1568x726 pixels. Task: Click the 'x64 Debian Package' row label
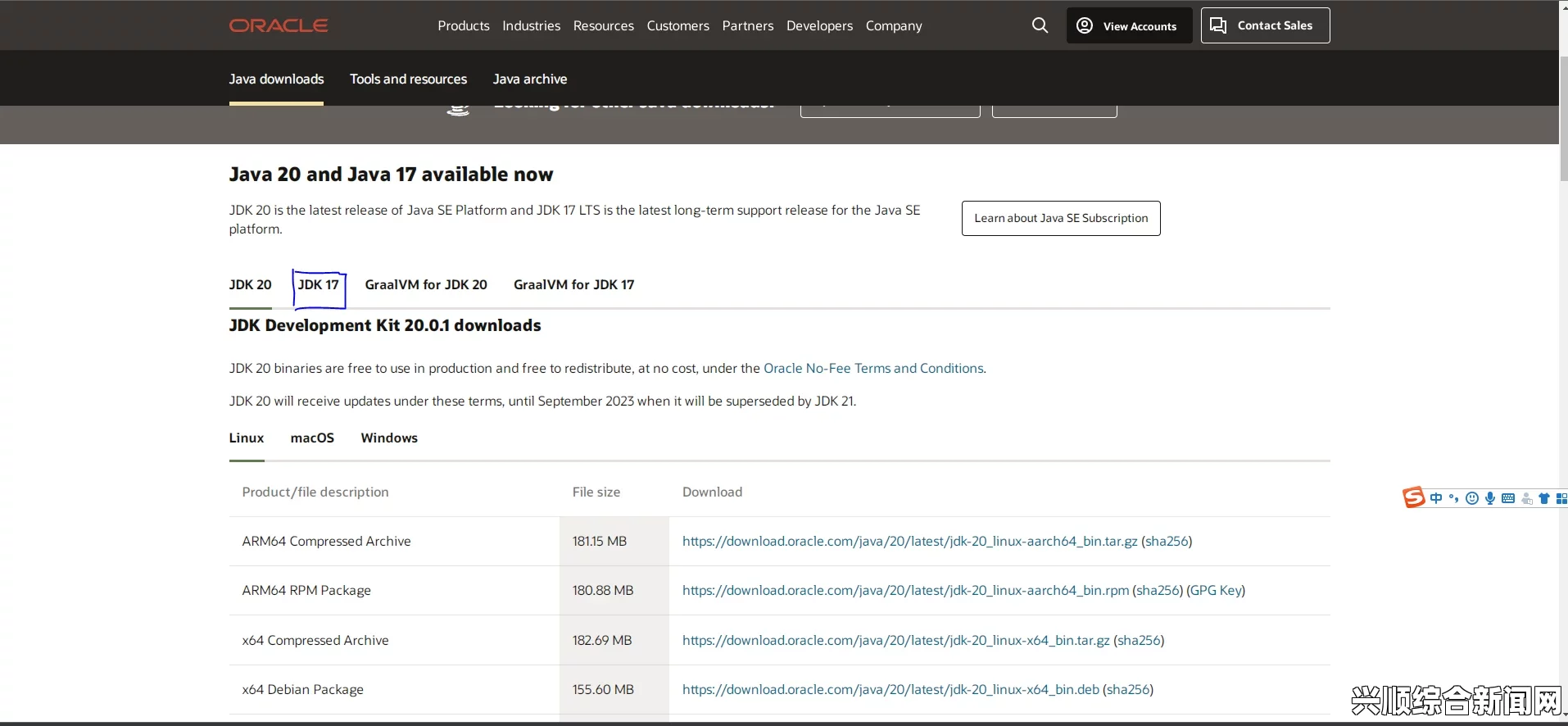click(x=302, y=689)
